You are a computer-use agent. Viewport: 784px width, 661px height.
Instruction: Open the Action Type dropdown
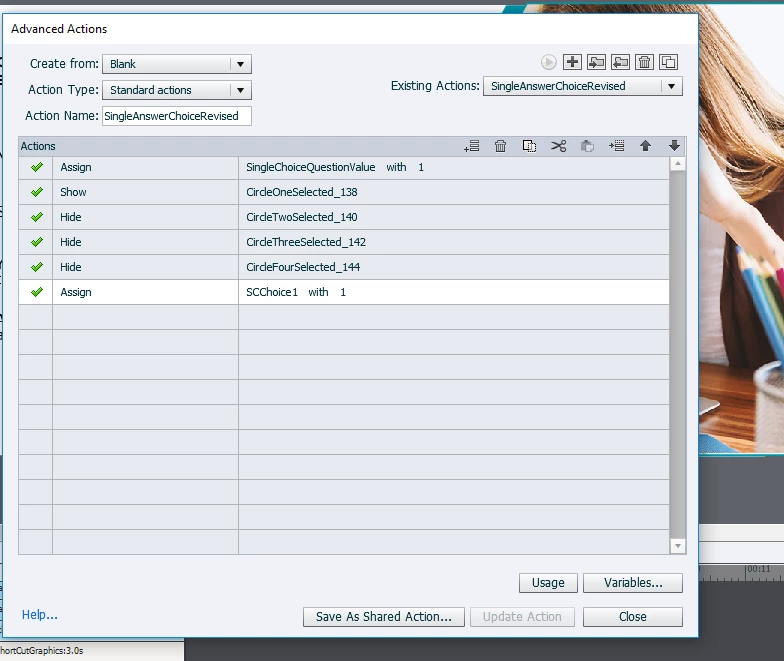point(176,90)
